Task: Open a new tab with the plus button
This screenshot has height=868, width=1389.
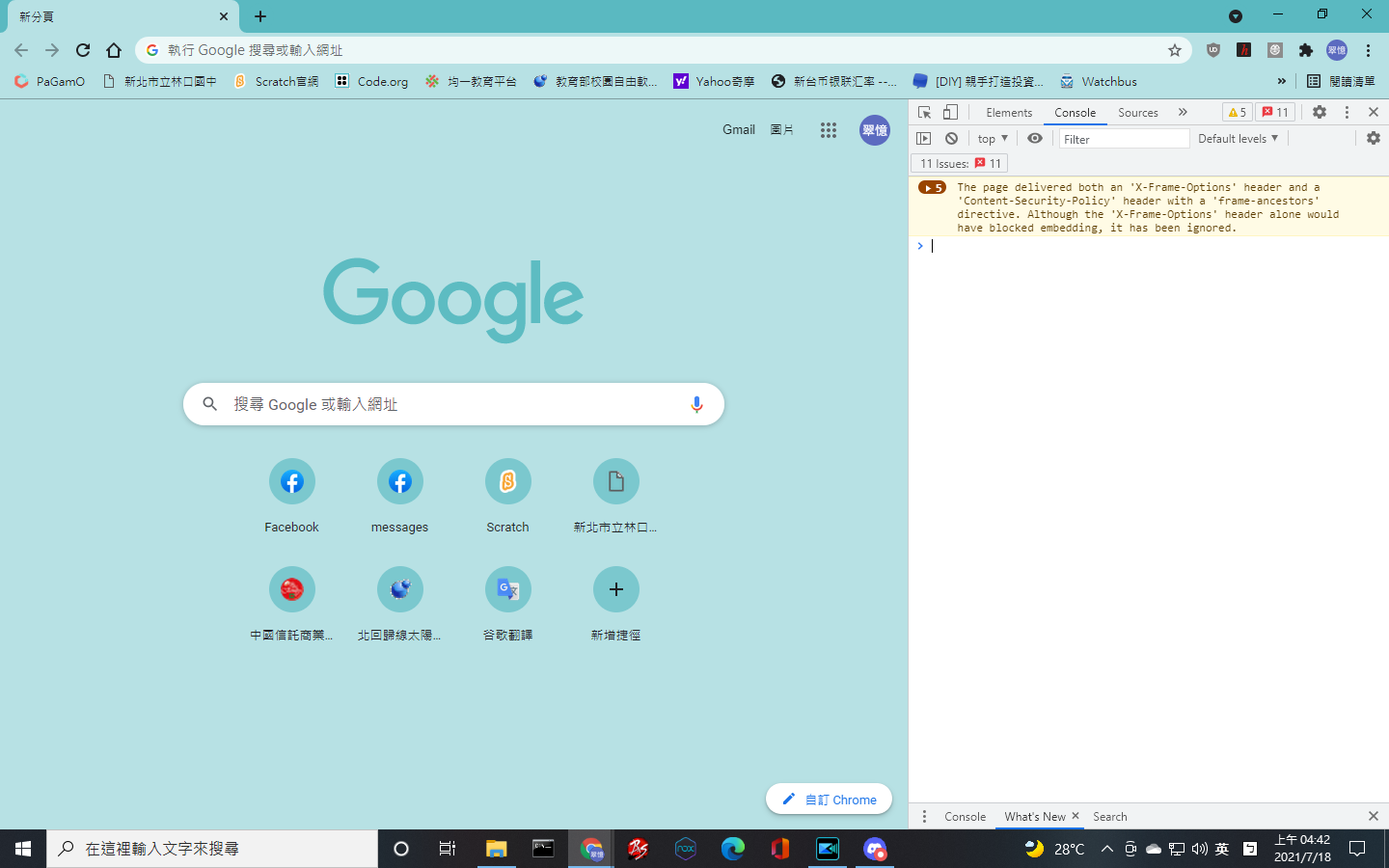Action: [260, 16]
